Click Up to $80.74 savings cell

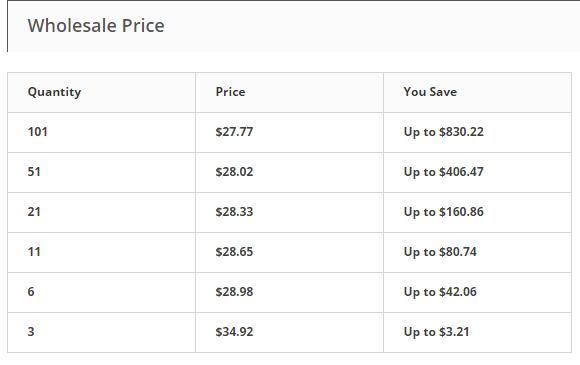click(x=477, y=252)
